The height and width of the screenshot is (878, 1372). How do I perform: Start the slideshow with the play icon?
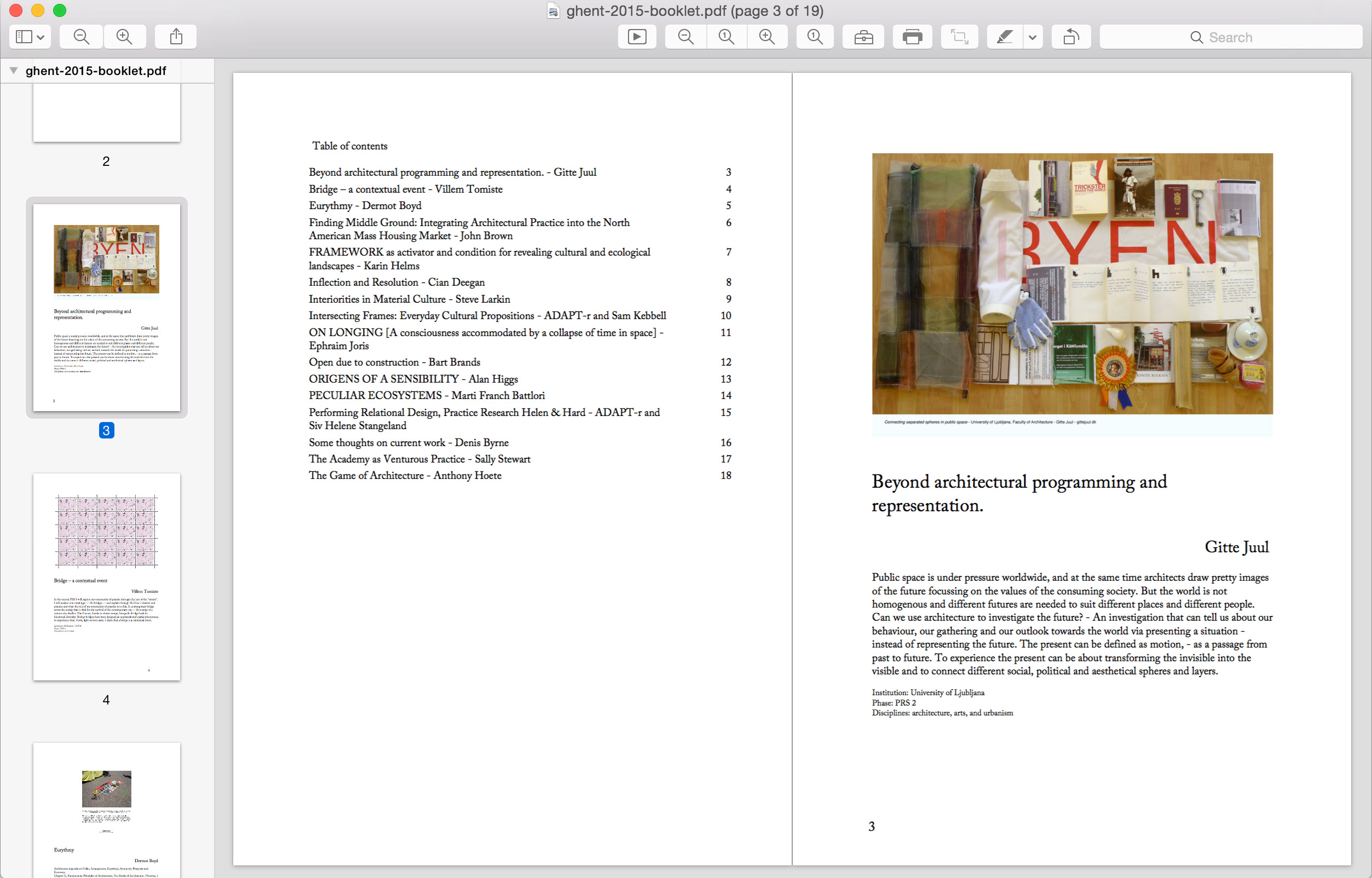pos(637,37)
